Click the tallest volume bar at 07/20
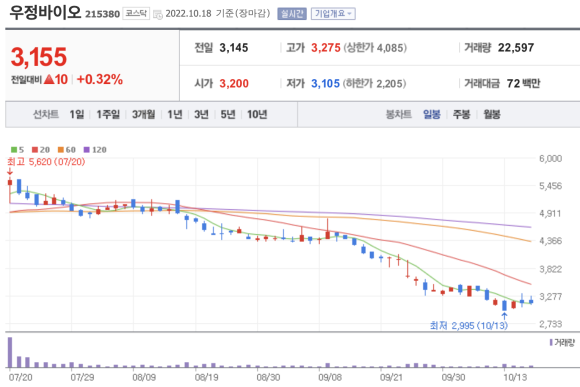The image size is (580, 387). [x=10, y=352]
